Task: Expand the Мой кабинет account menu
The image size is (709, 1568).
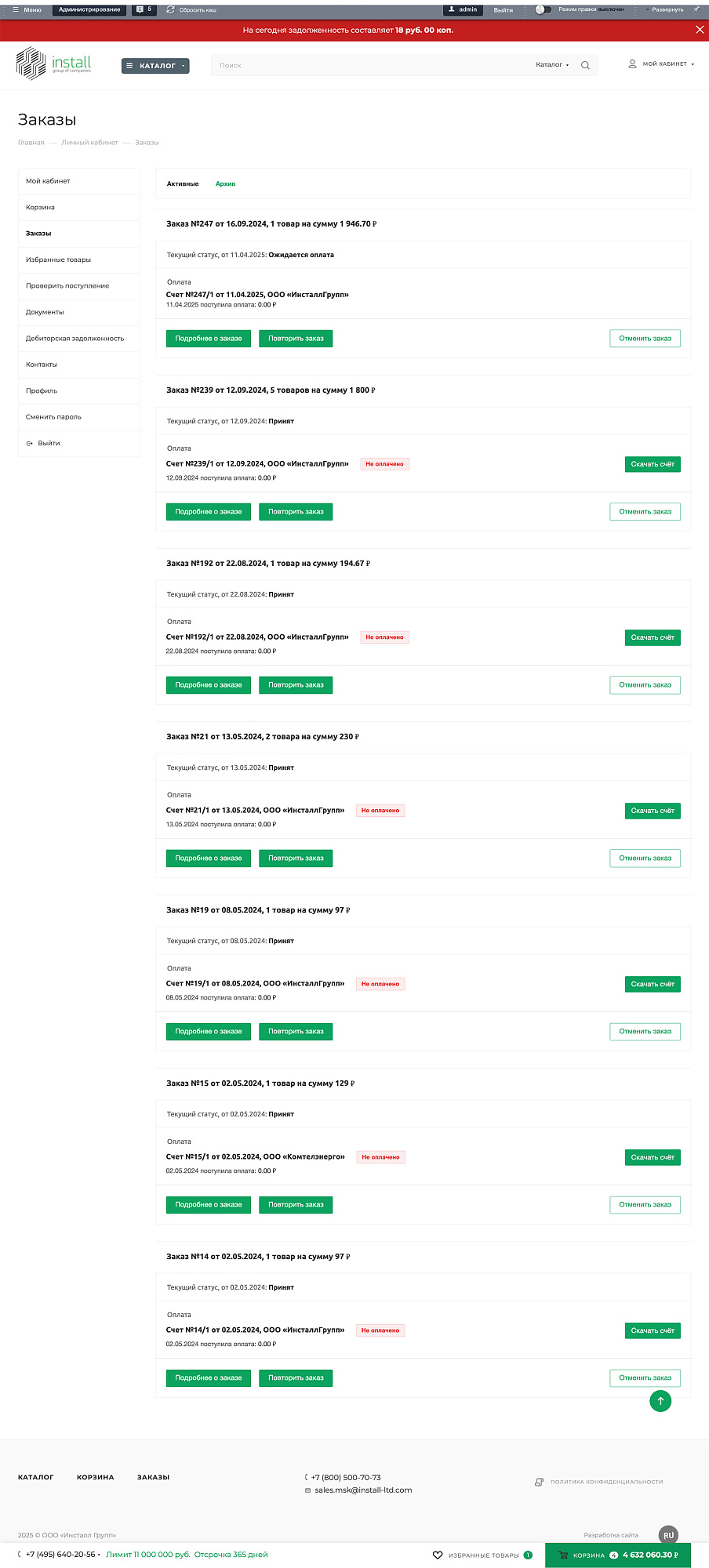Action: point(661,64)
